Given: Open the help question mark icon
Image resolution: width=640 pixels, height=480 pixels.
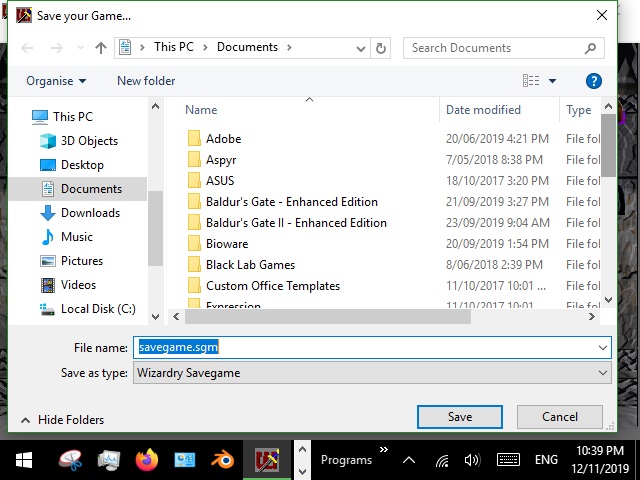Looking at the screenshot, I should pyautogui.click(x=593, y=81).
